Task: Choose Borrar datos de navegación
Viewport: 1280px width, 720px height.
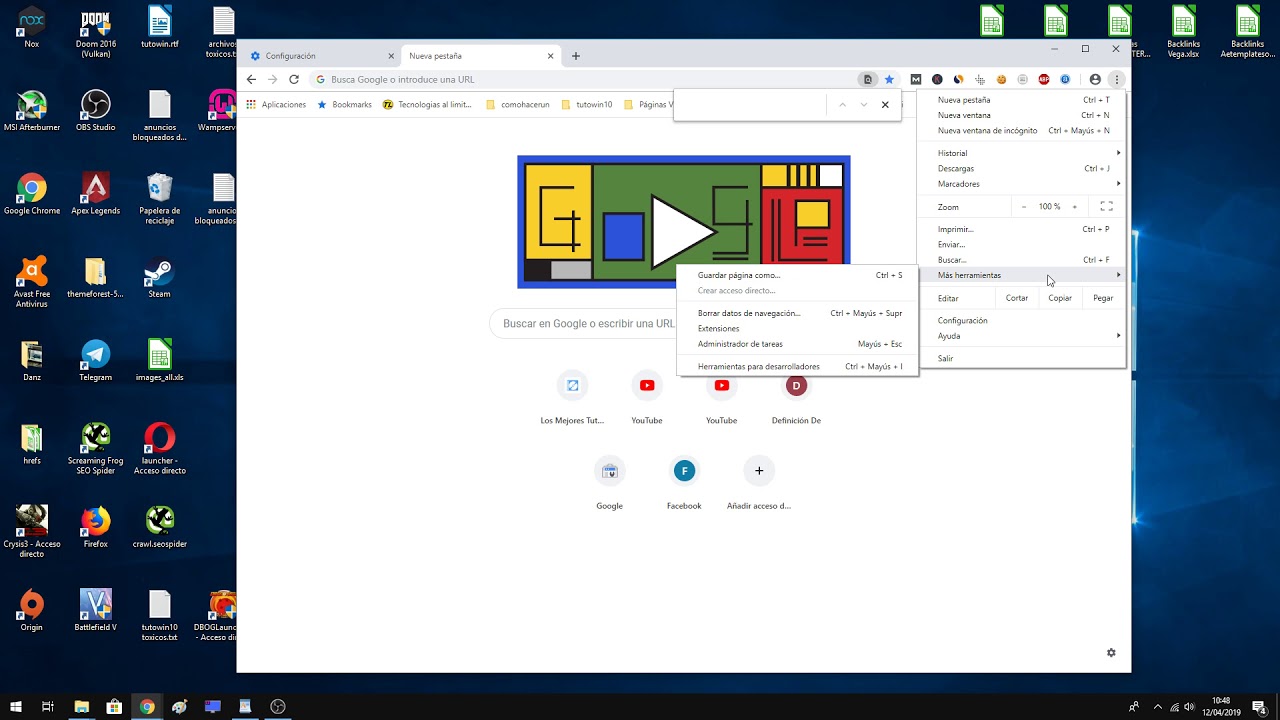Action: tap(749, 313)
